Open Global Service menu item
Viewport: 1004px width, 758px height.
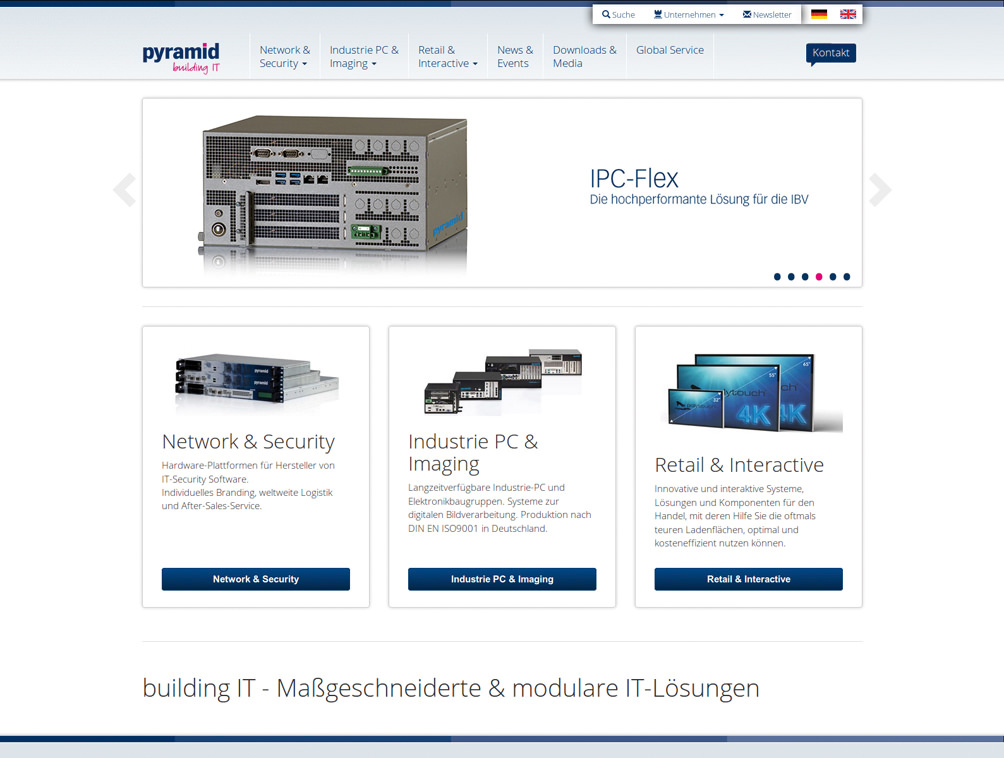click(x=670, y=50)
